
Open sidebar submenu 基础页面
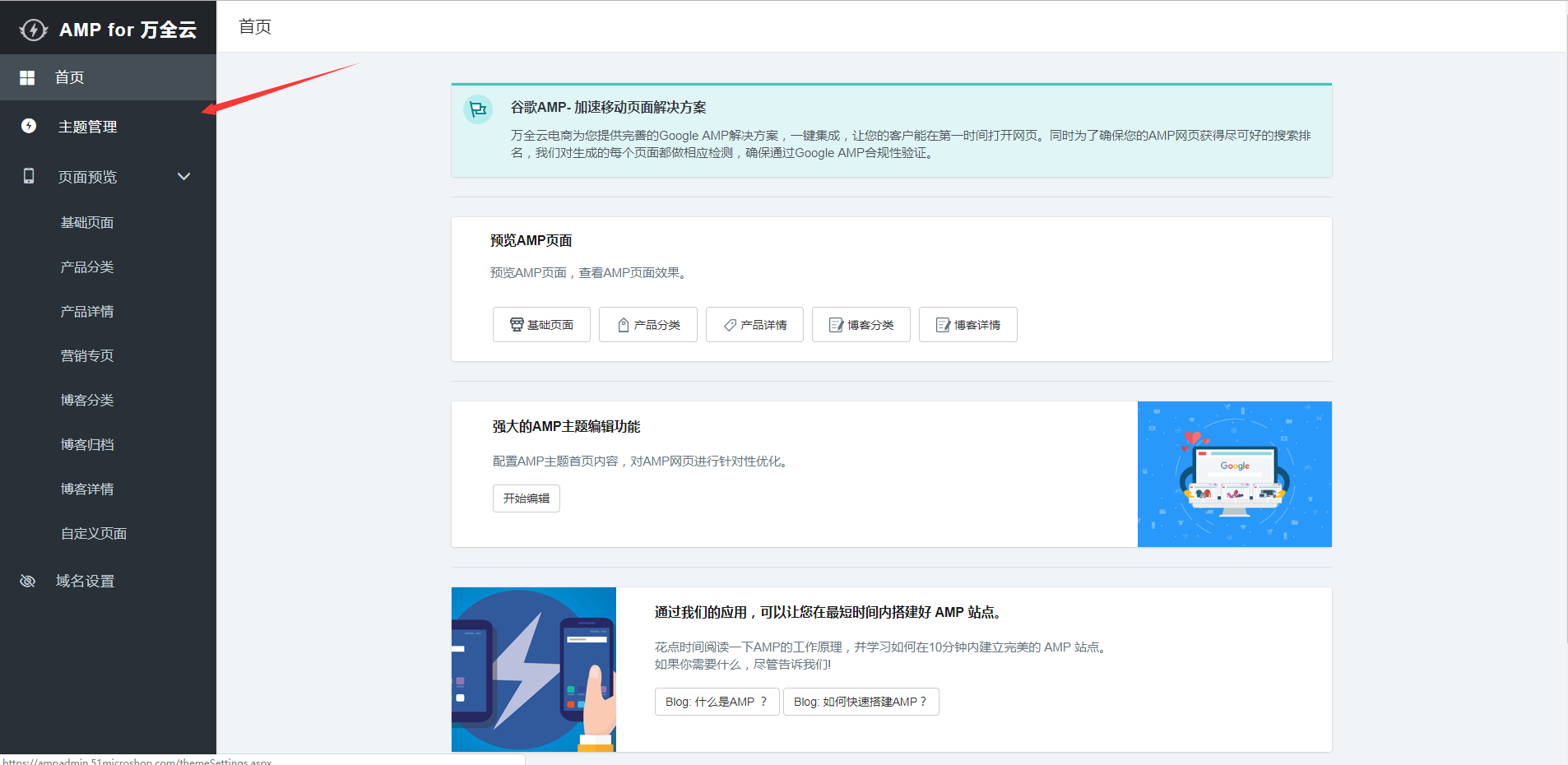87,222
